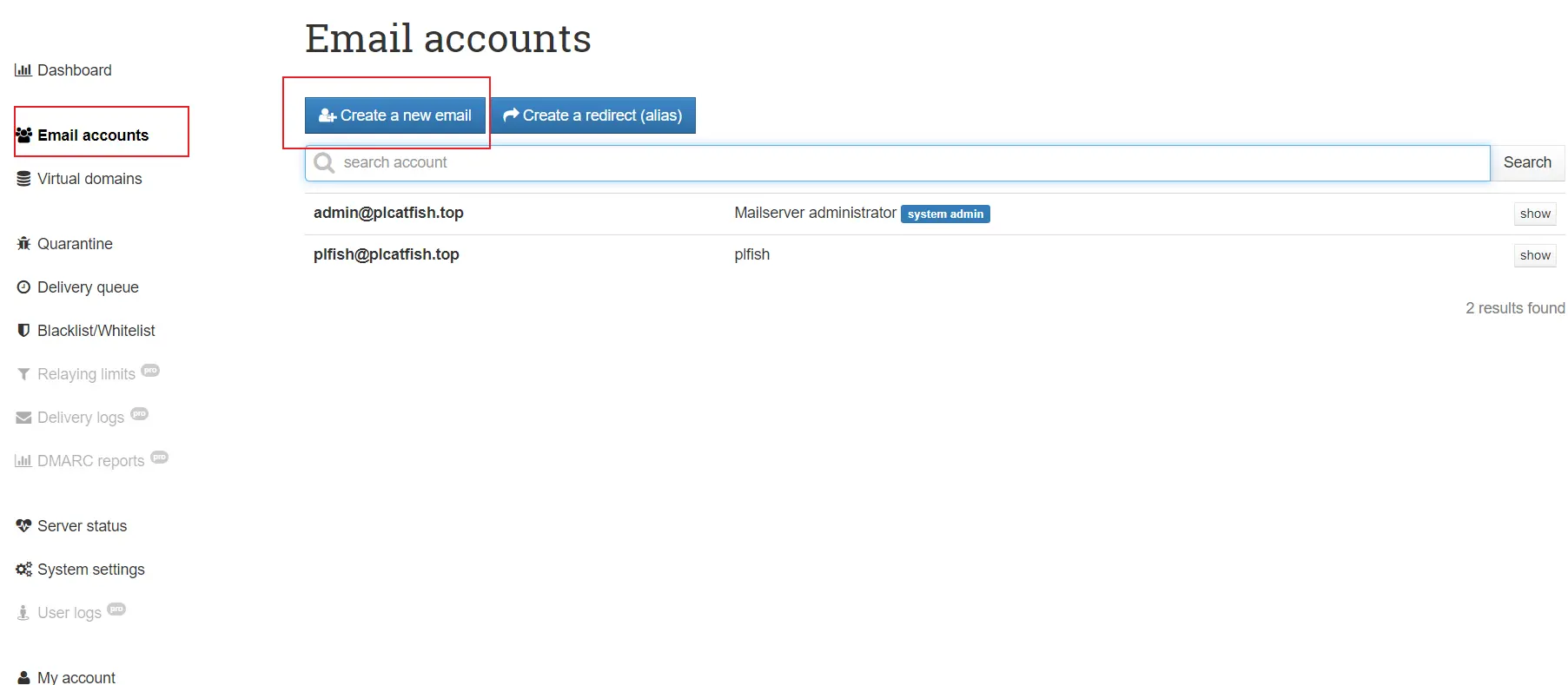Click the My account person icon
Image resolution: width=1568 pixels, height=685 pixels.
click(23, 678)
